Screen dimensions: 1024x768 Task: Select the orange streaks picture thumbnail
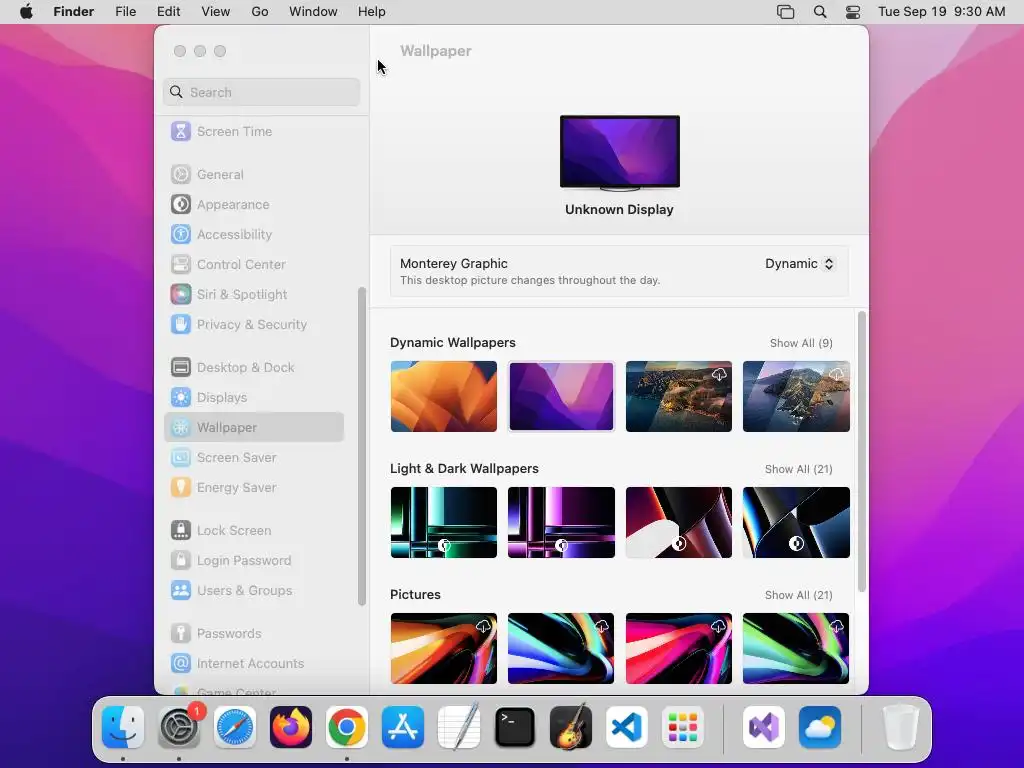[444, 648]
